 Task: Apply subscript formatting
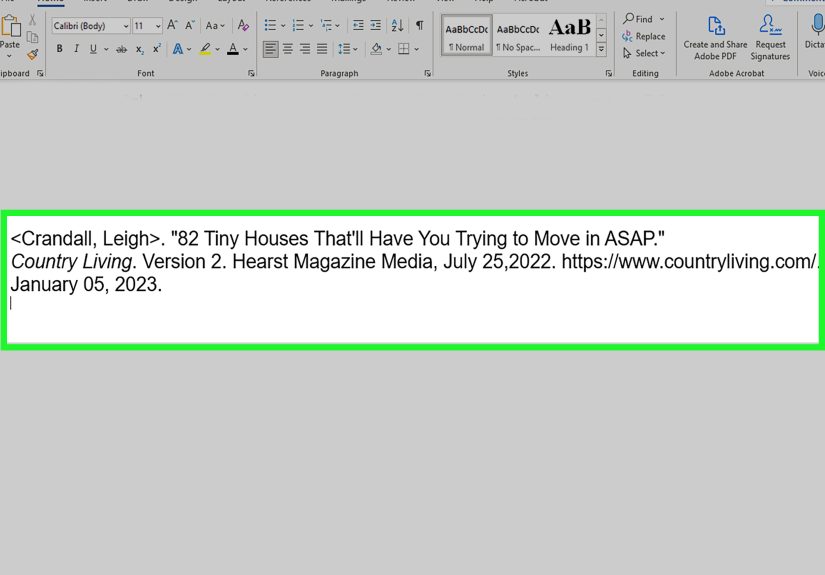pos(139,49)
